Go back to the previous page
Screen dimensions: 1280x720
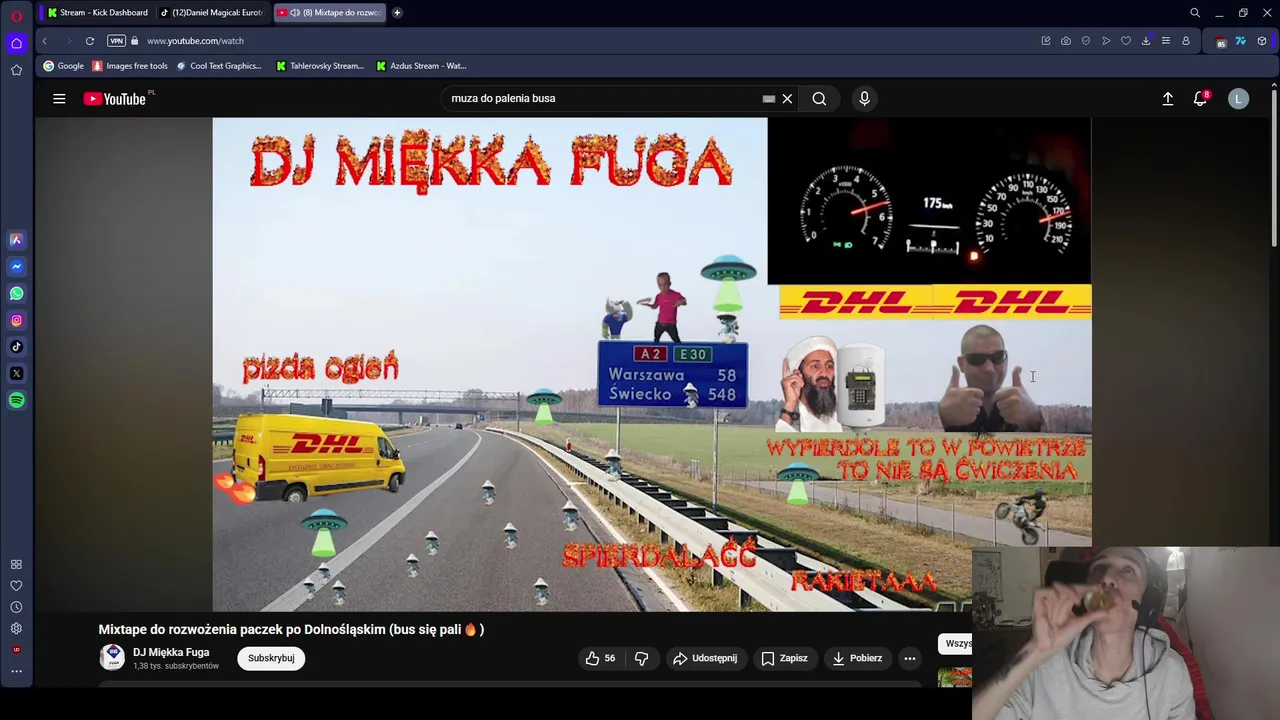click(44, 41)
